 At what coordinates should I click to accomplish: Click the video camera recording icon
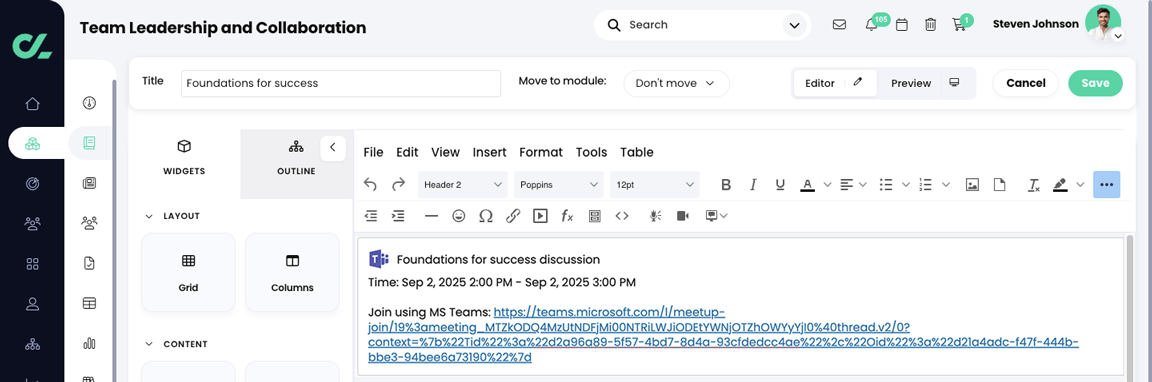683,216
